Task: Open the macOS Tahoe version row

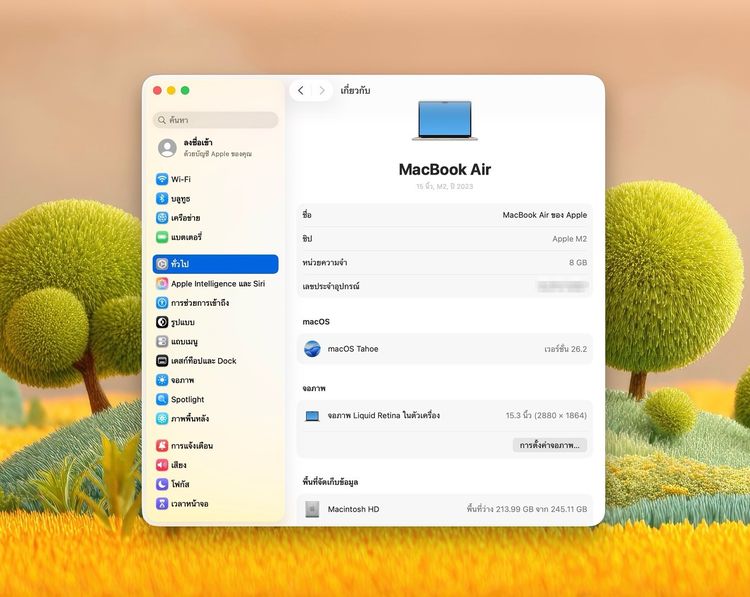Action: (x=445, y=349)
